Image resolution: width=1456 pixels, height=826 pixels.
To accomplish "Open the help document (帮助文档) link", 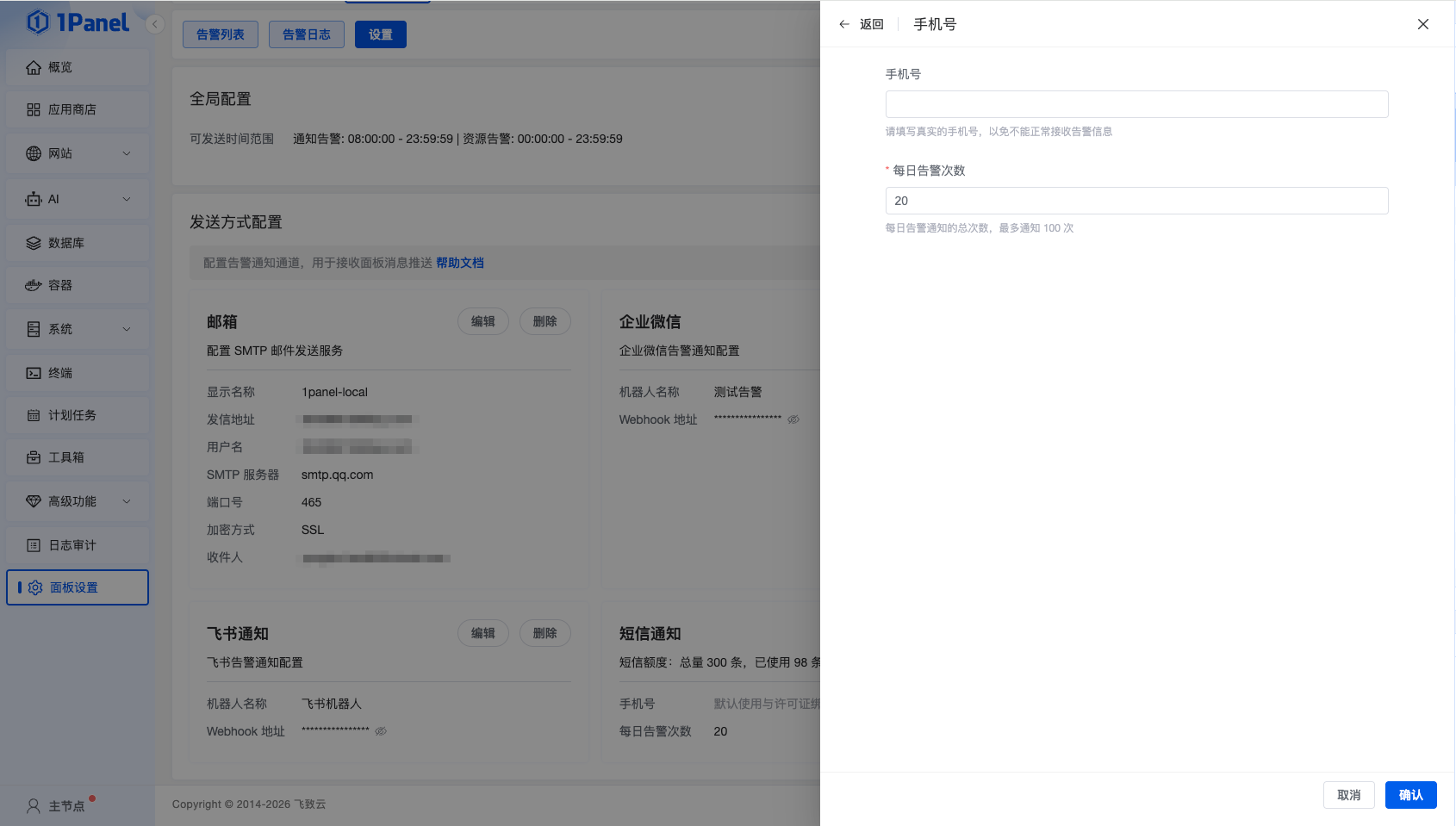I will 460,263.
